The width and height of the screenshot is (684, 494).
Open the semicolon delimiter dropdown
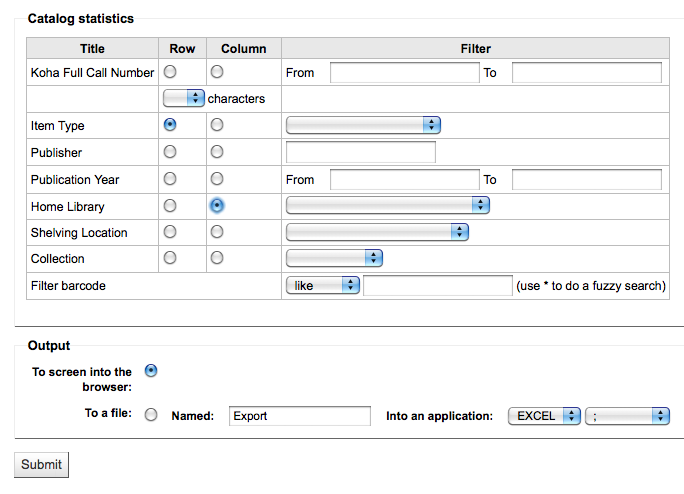click(627, 416)
